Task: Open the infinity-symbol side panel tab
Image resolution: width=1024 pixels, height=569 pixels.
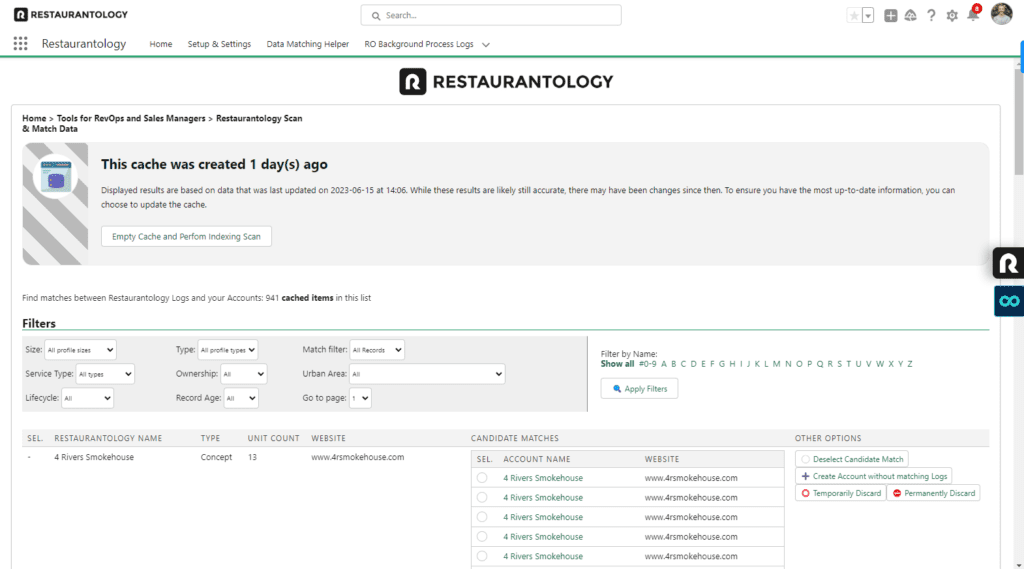Action: point(1009,301)
